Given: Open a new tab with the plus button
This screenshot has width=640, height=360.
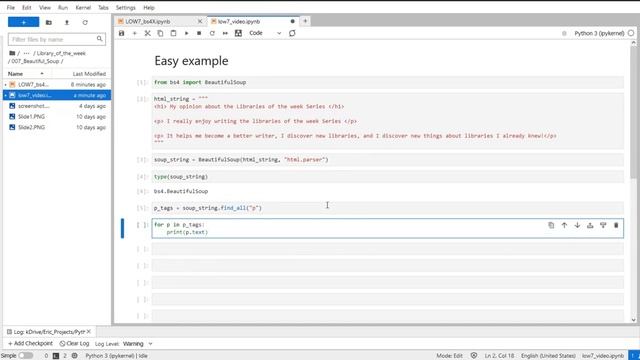Looking at the screenshot, I should coord(305,21).
